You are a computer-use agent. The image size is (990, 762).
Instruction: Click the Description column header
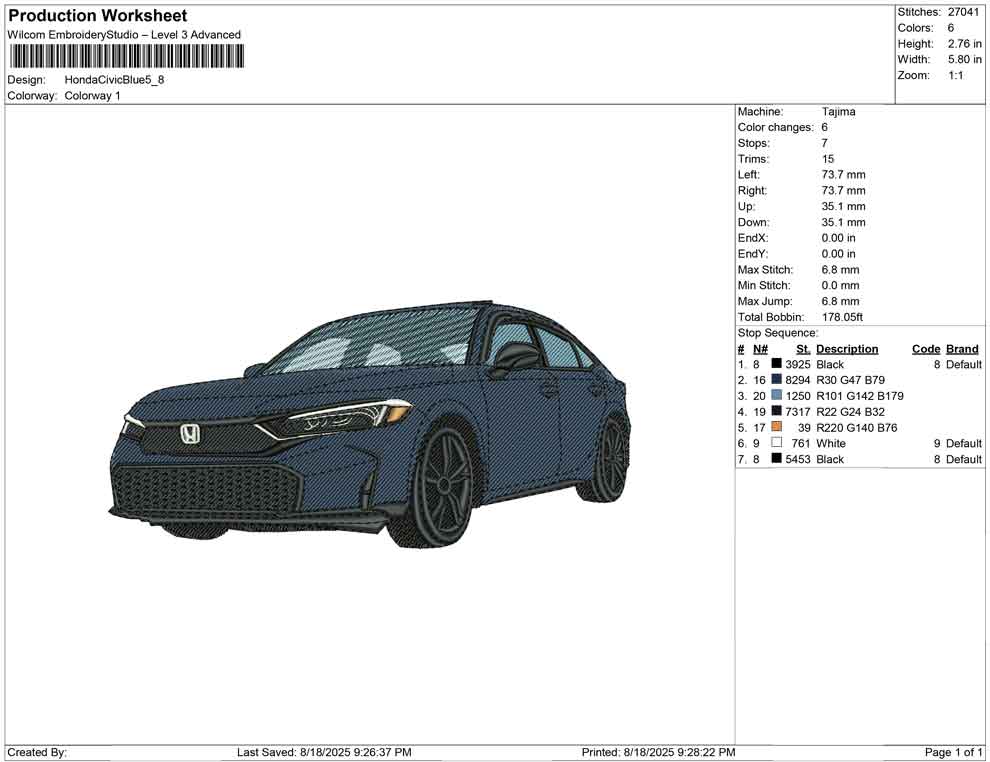tap(847, 349)
